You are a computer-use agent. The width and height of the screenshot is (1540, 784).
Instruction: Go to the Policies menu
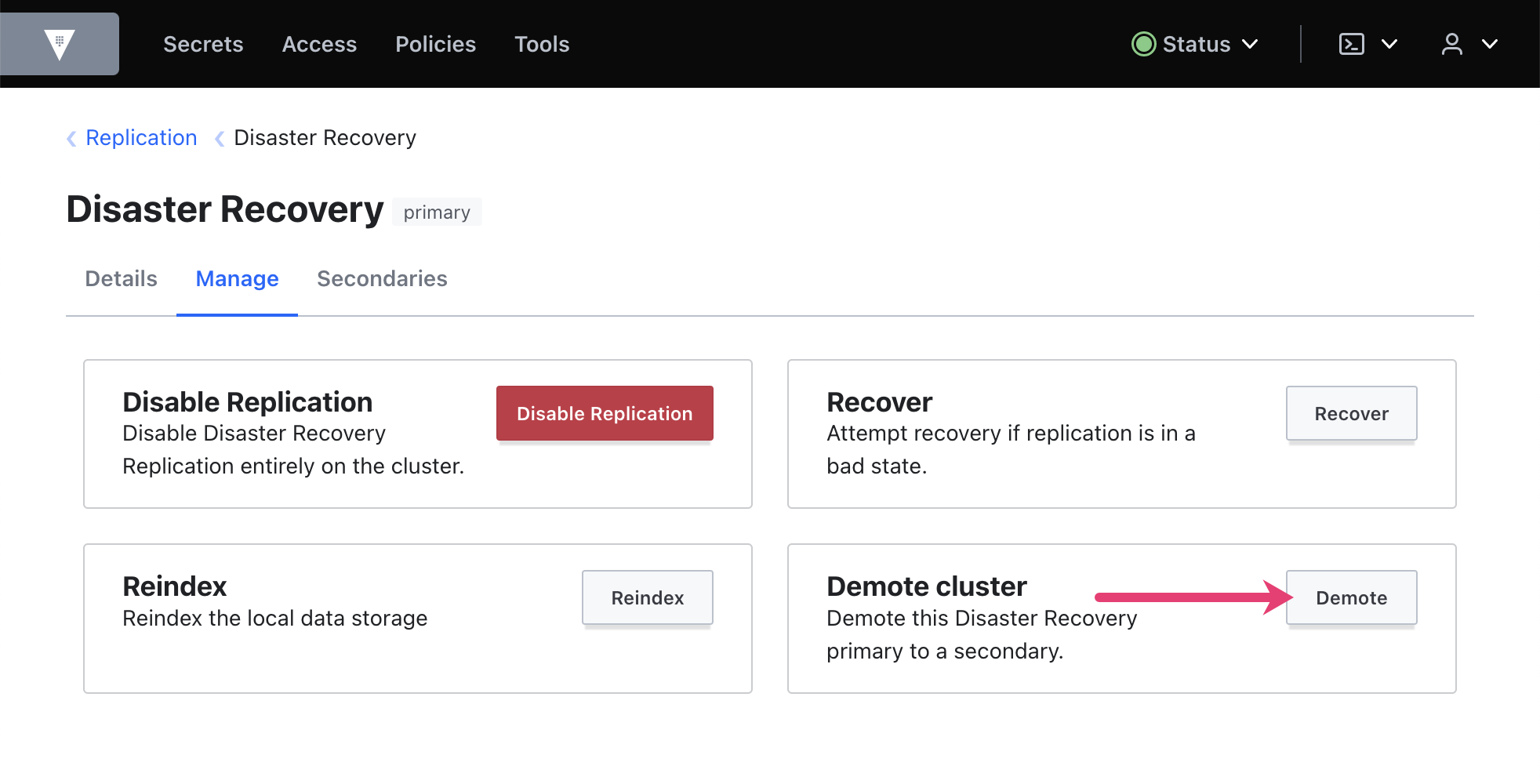(x=435, y=44)
